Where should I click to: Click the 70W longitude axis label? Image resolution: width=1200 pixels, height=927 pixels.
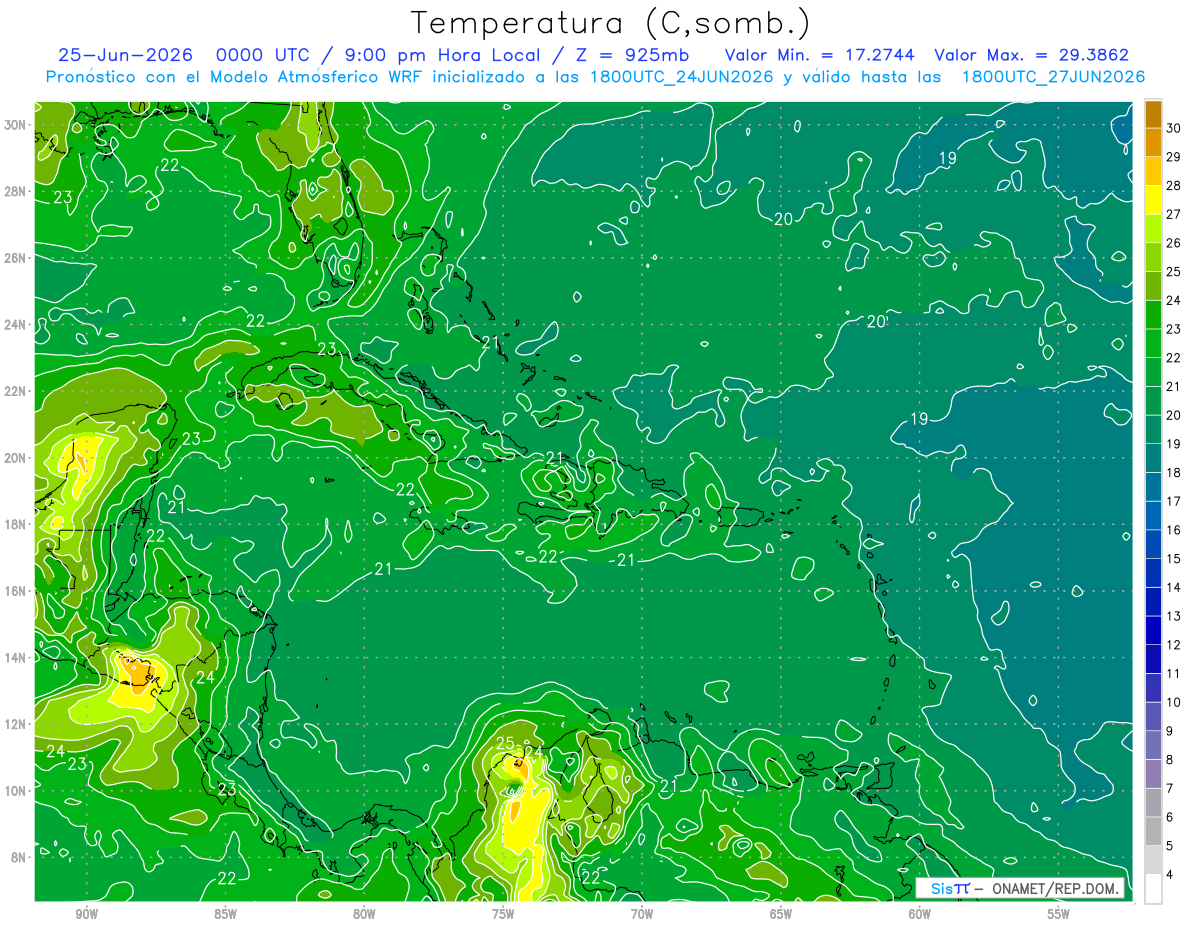(x=642, y=914)
